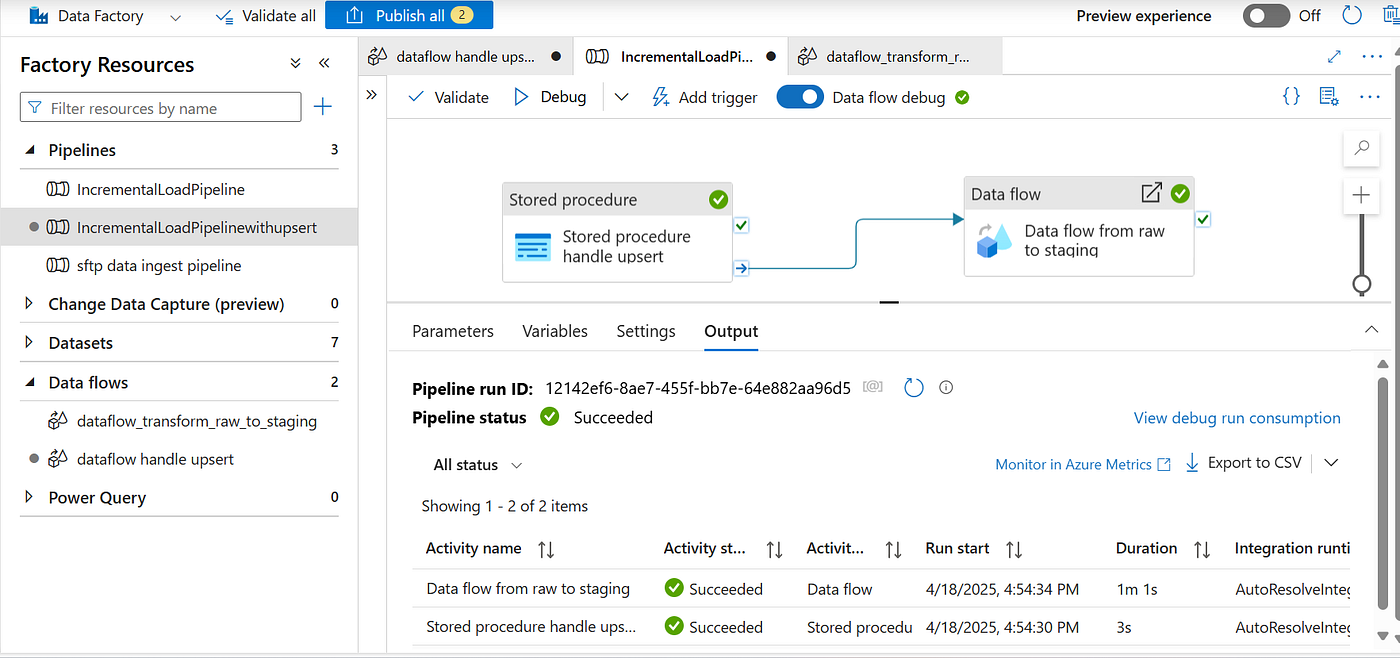Open the Parameters tab
This screenshot has width=1400, height=658.
[453, 331]
